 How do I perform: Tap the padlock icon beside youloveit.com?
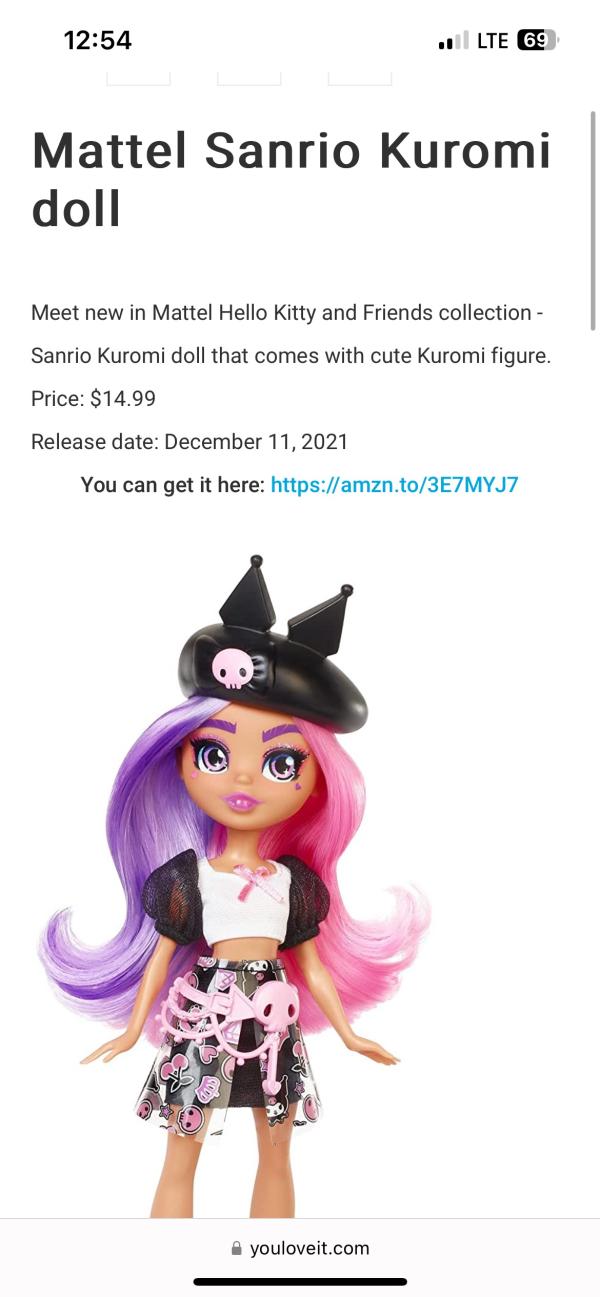[237, 1248]
